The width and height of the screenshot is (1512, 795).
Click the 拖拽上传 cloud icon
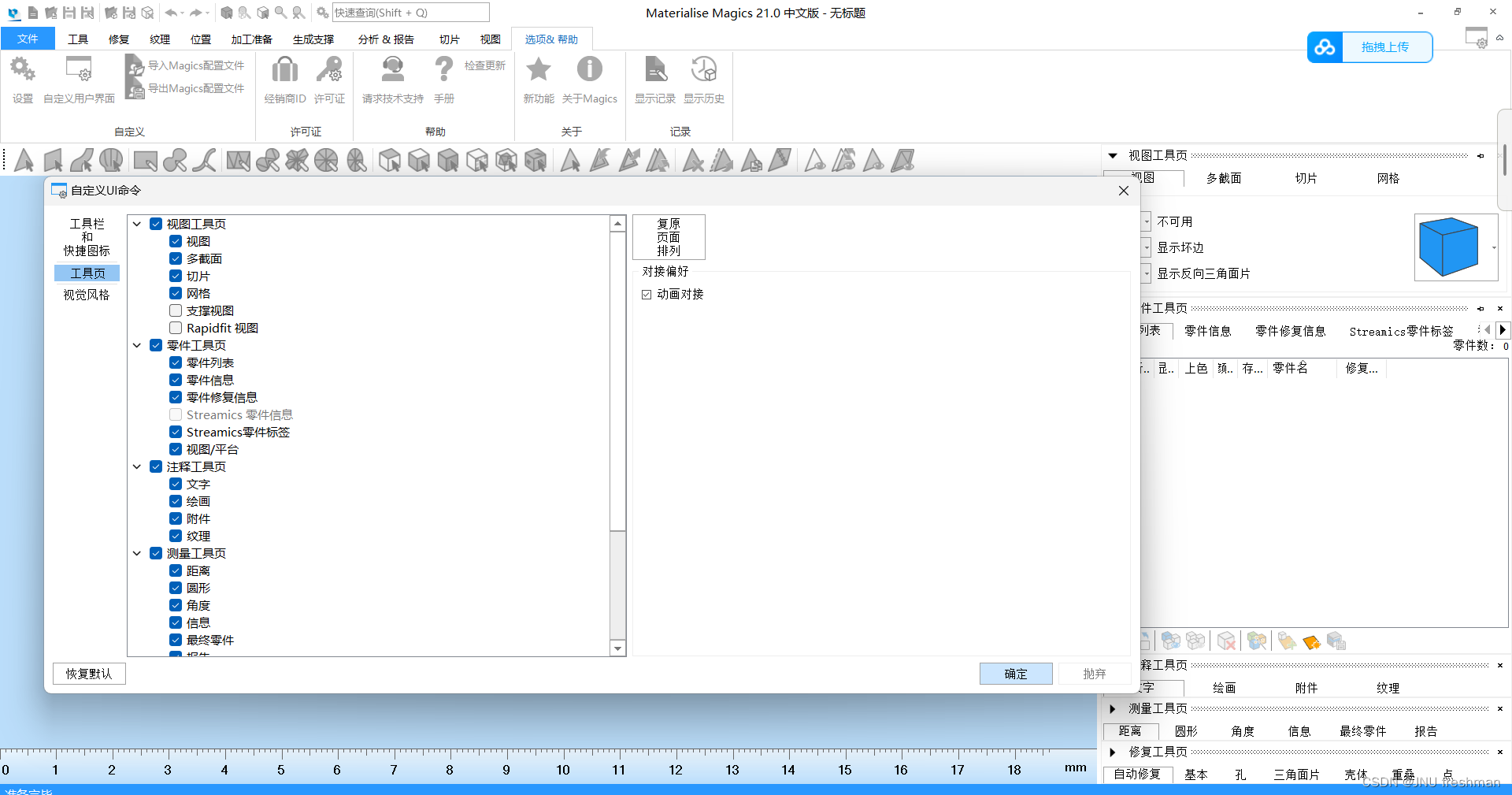(x=1325, y=47)
